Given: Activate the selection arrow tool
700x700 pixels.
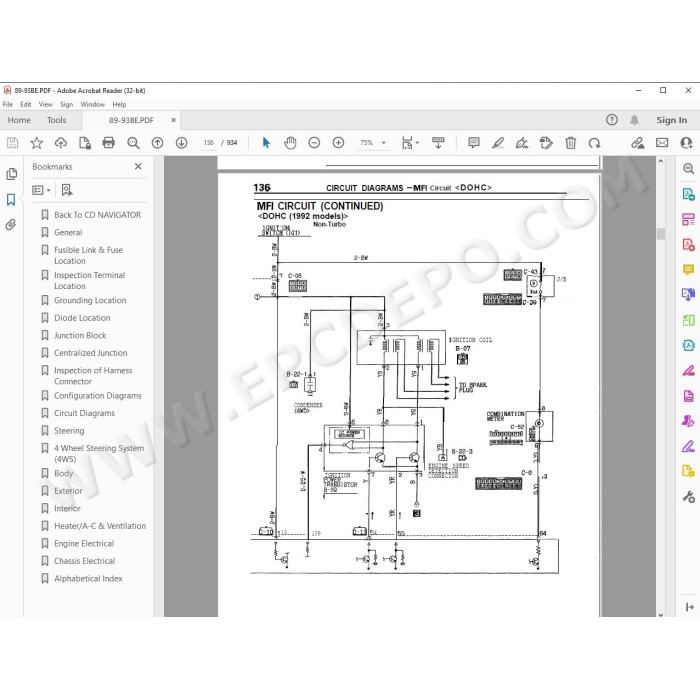Looking at the screenshot, I should (266, 143).
